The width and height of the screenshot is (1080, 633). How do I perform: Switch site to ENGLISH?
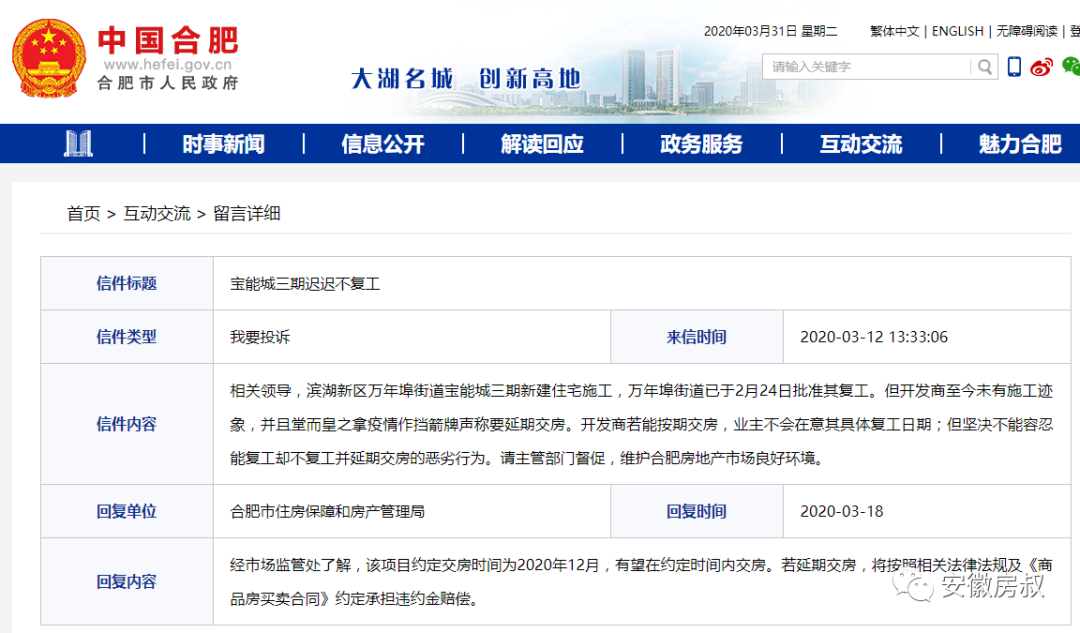click(x=957, y=31)
